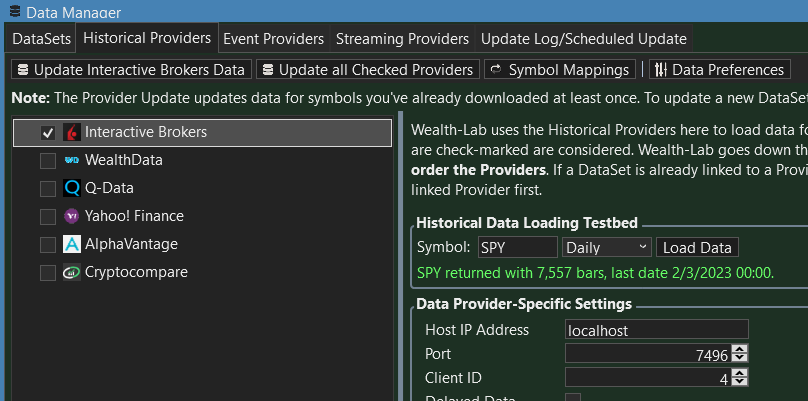Click the AlphaVantage provider logo icon
The image size is (808, 401).
[72, 245]
